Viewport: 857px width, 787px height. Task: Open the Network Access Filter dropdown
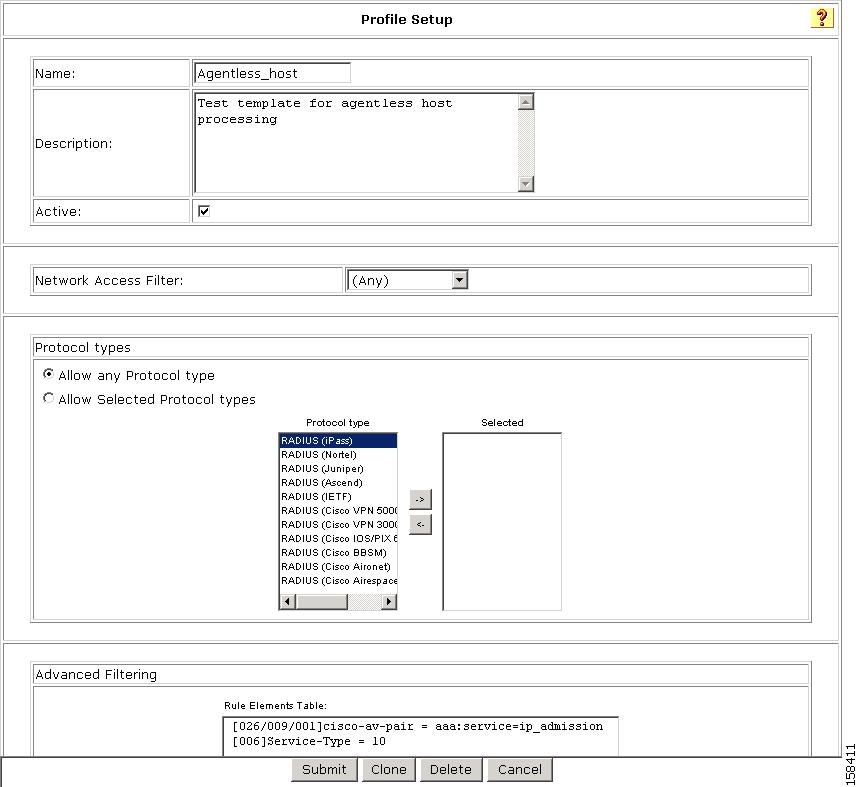click(407, 280)
